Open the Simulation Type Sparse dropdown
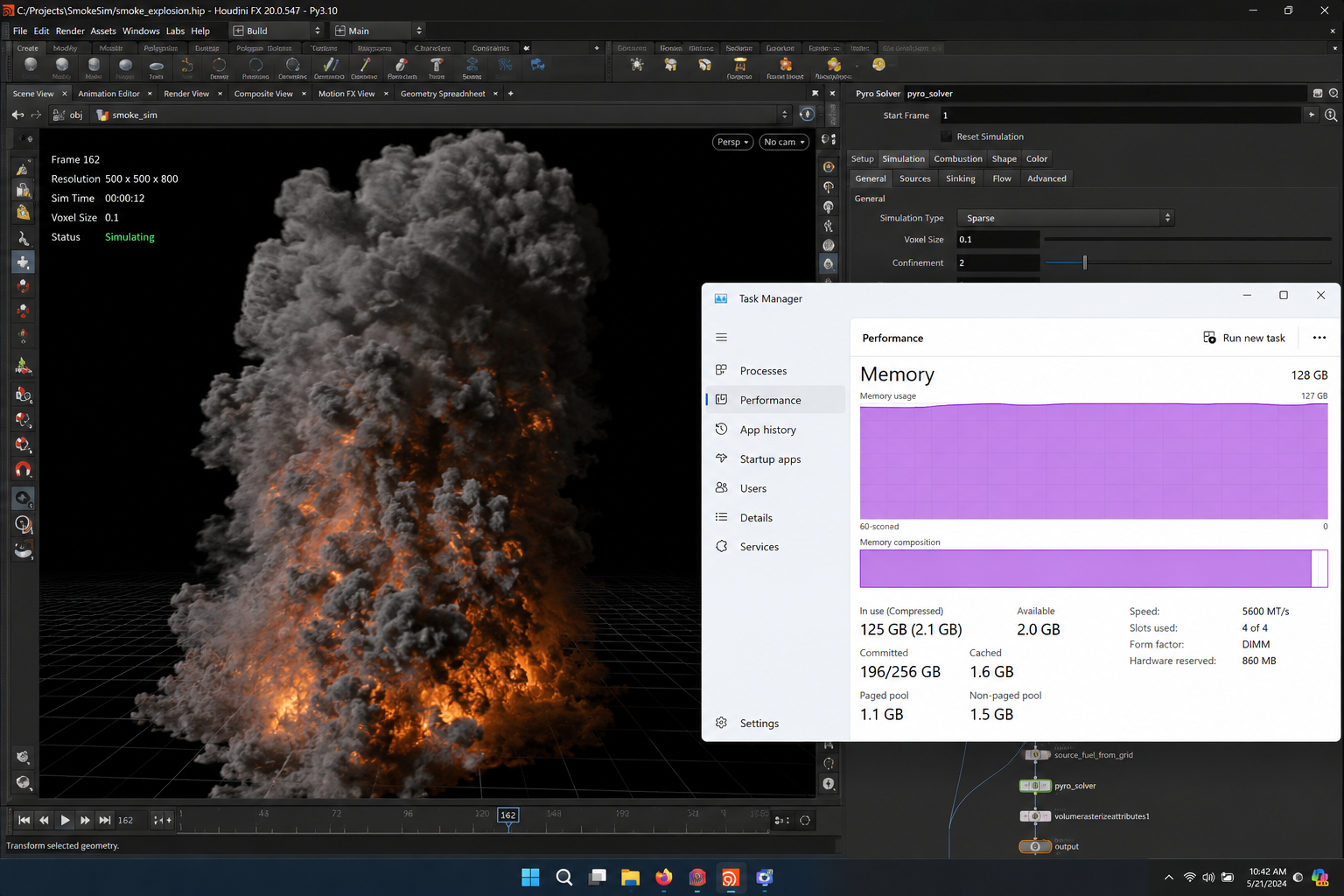 click(x=1065, y=218)
